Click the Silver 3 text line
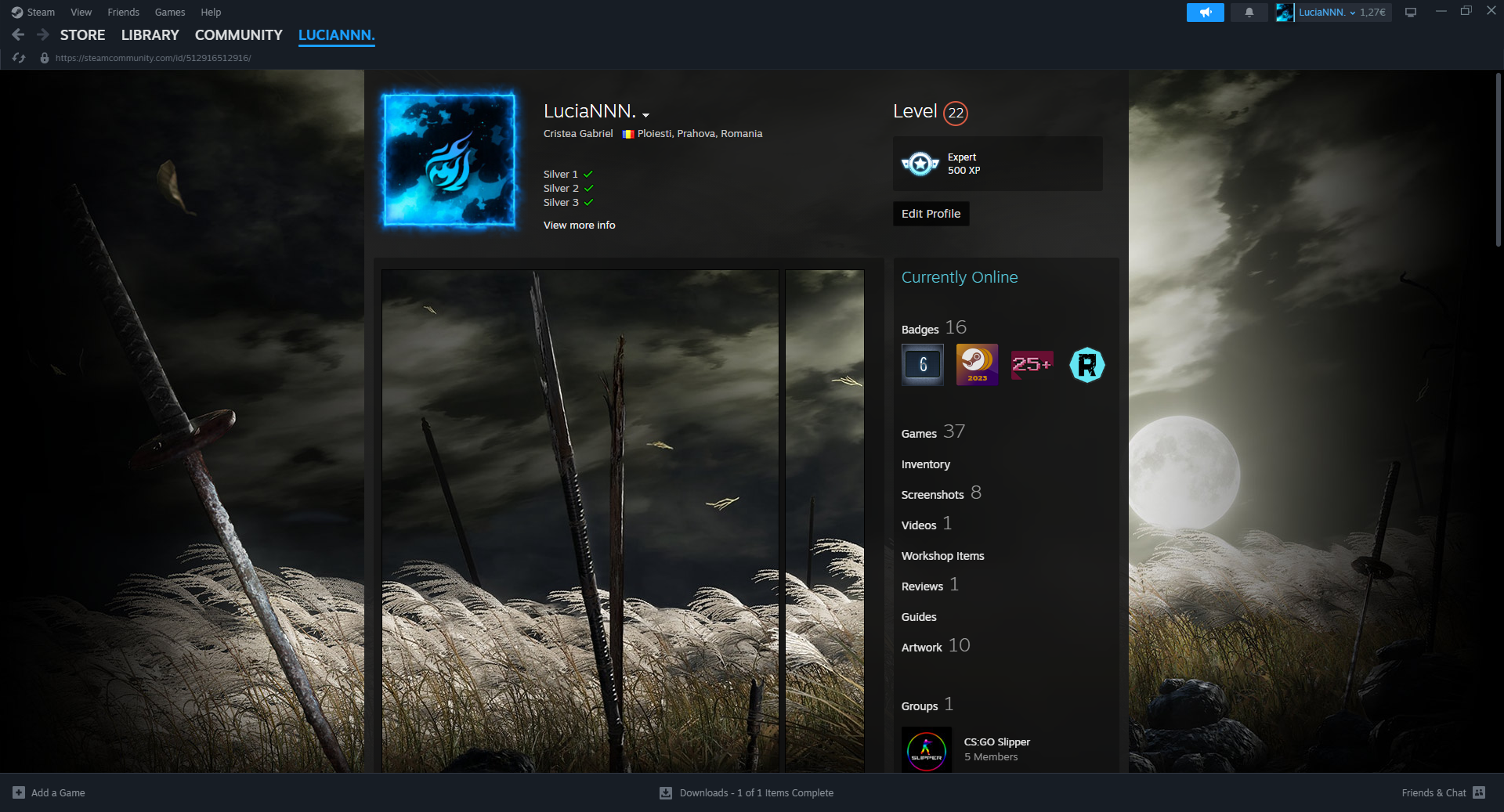 point(561,203)
